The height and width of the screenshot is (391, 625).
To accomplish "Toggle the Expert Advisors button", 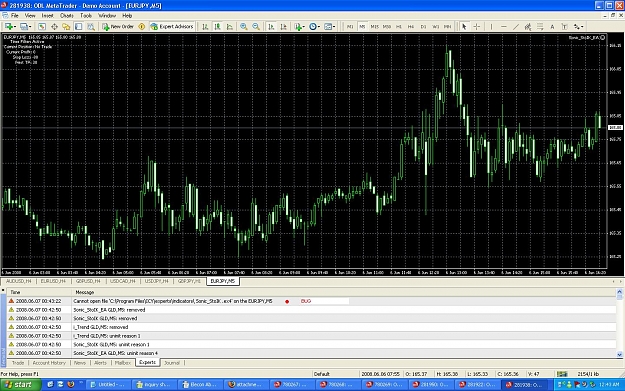I will click(x=172, y=26).
